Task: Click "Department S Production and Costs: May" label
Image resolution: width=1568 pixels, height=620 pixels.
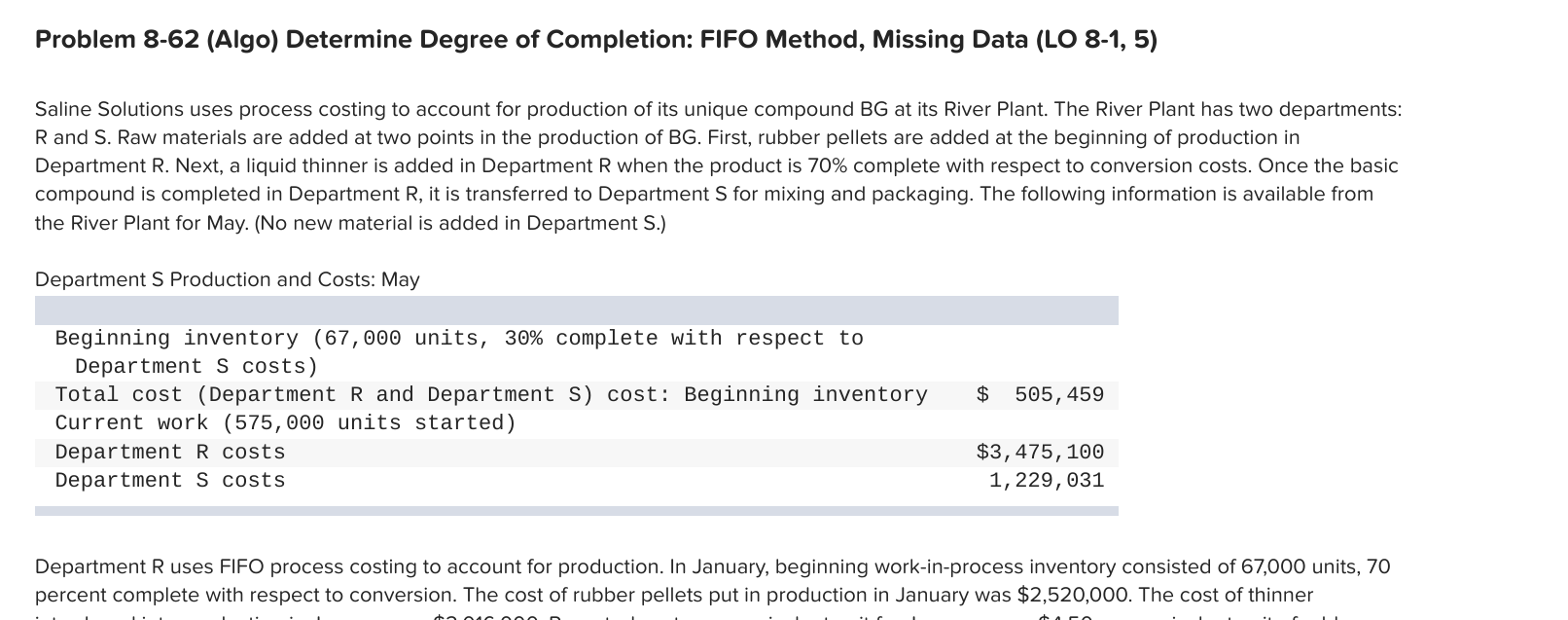Action: (x=227, y=279)
